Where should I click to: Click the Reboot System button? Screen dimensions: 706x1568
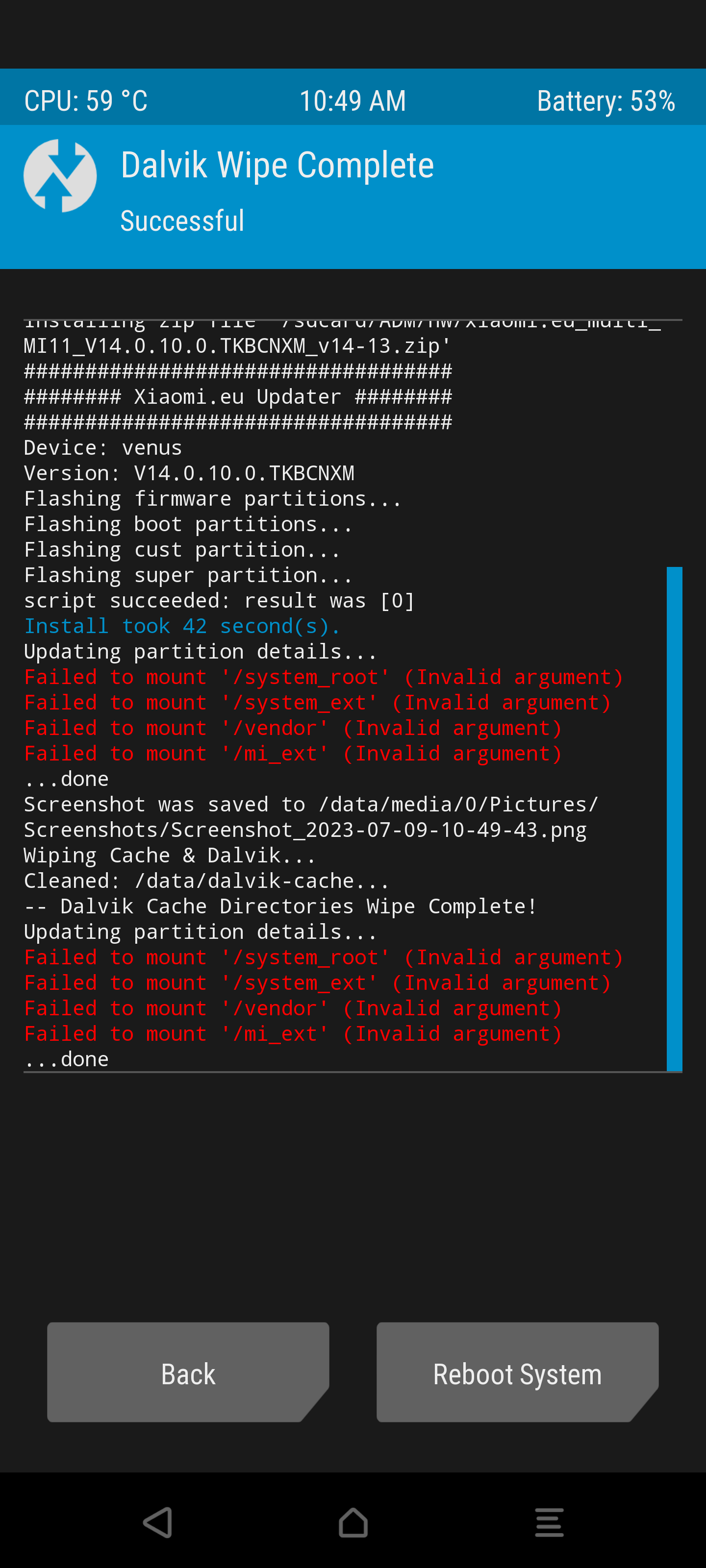click(x=517, y=1372)
